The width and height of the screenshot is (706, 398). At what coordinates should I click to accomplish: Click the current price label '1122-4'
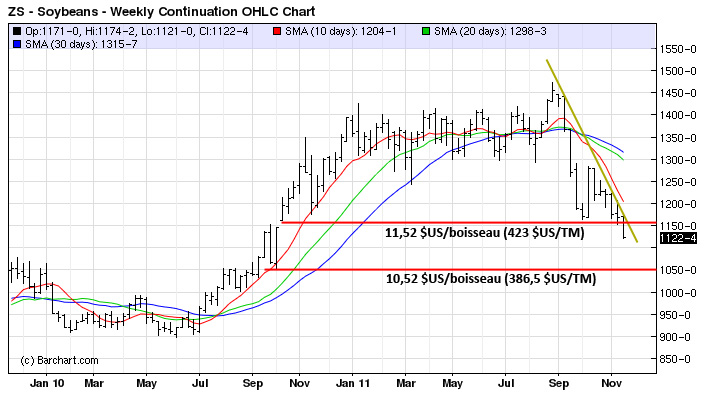pos(678,238)
